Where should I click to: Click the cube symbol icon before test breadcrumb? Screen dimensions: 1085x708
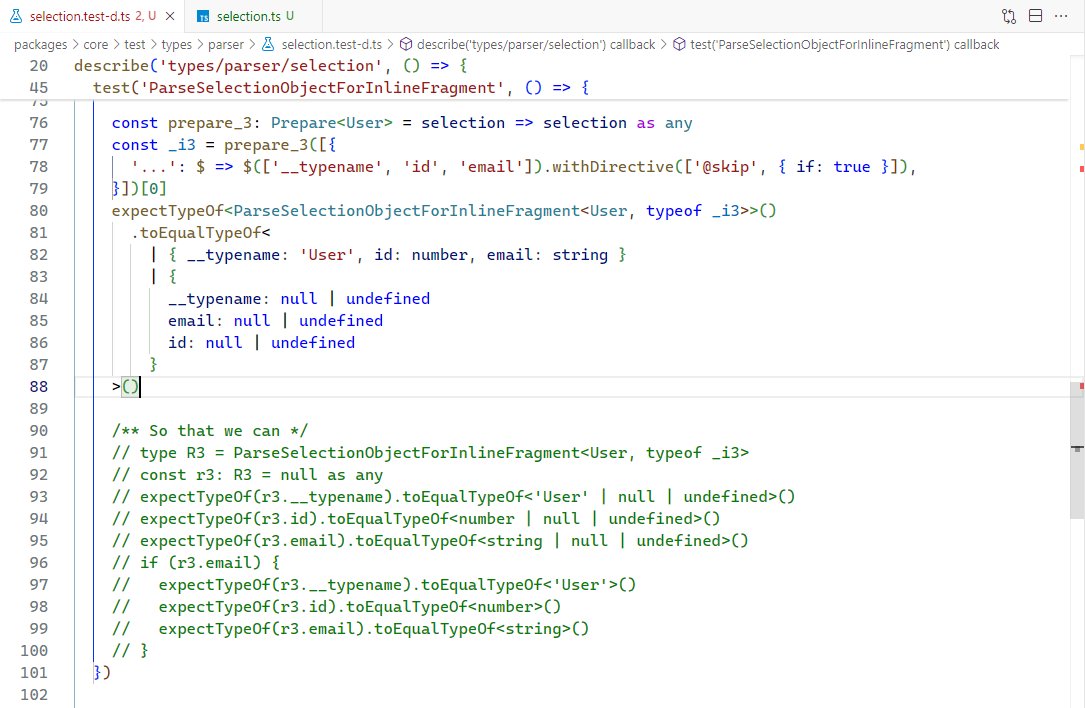pyautogui.click(x=680, y=44)
